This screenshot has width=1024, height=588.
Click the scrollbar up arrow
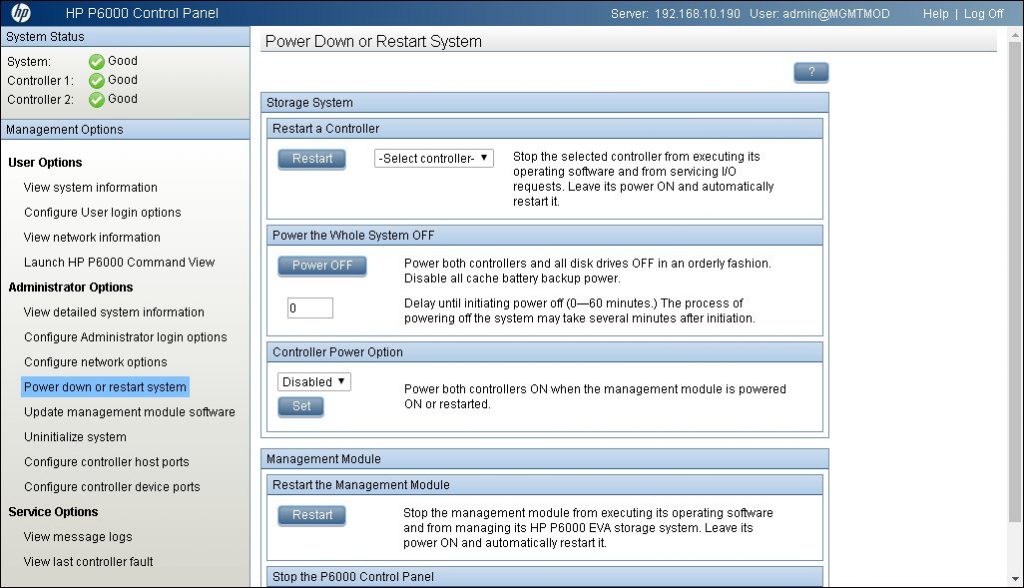pos(1016,35)
